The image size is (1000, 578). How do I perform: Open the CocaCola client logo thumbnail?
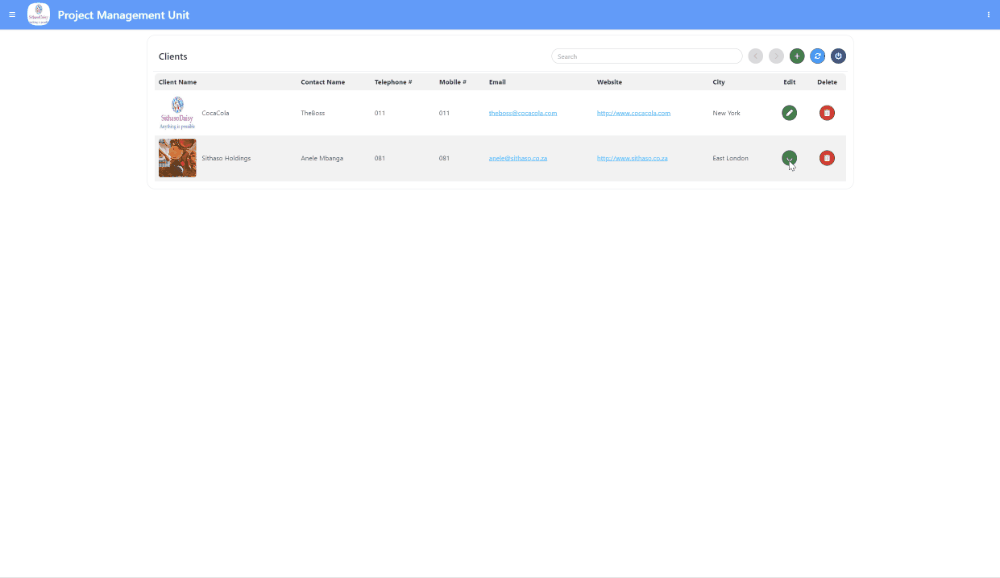(x=177, y=113)
